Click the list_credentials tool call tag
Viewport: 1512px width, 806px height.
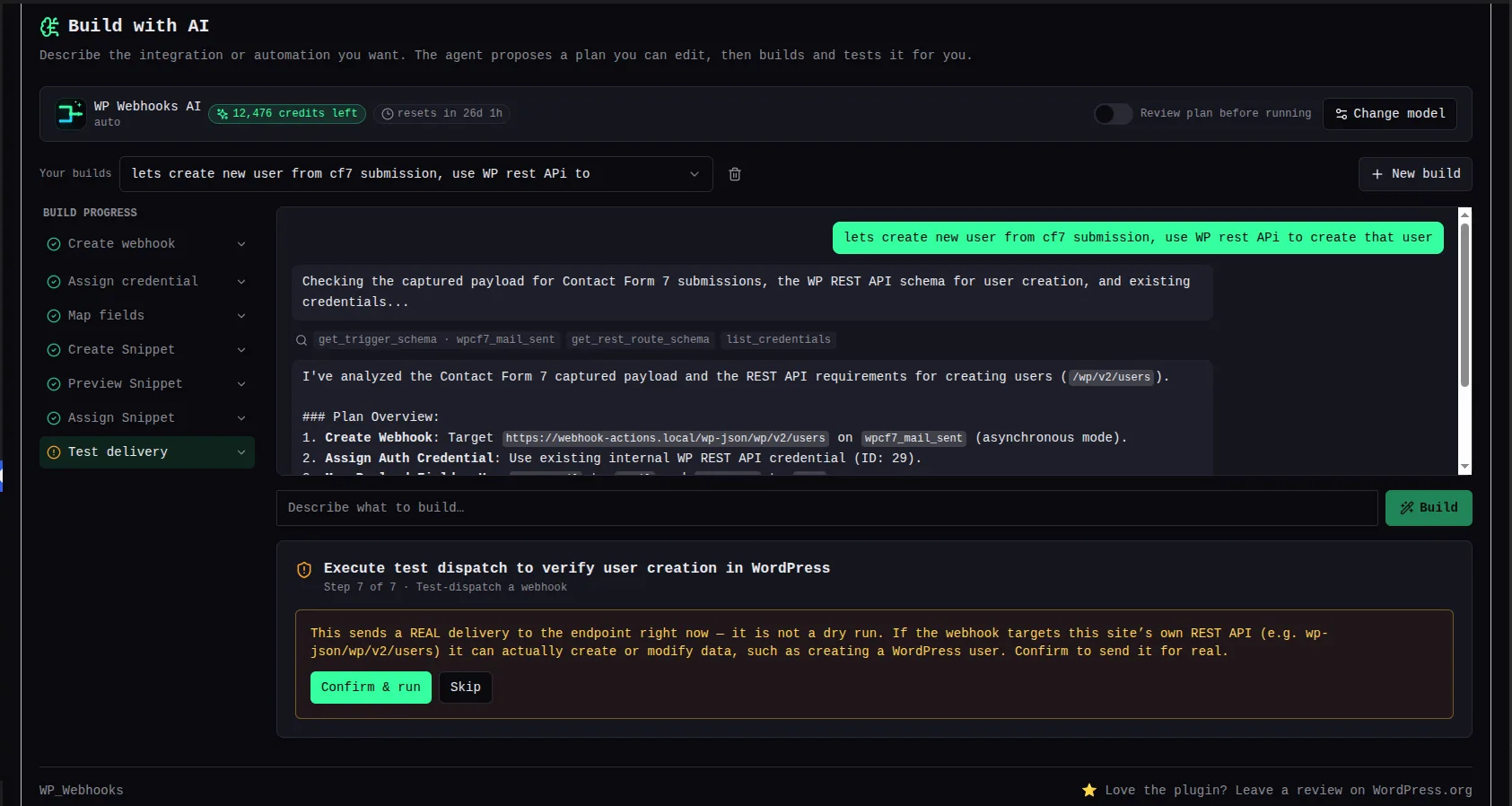tap(779, 340)
